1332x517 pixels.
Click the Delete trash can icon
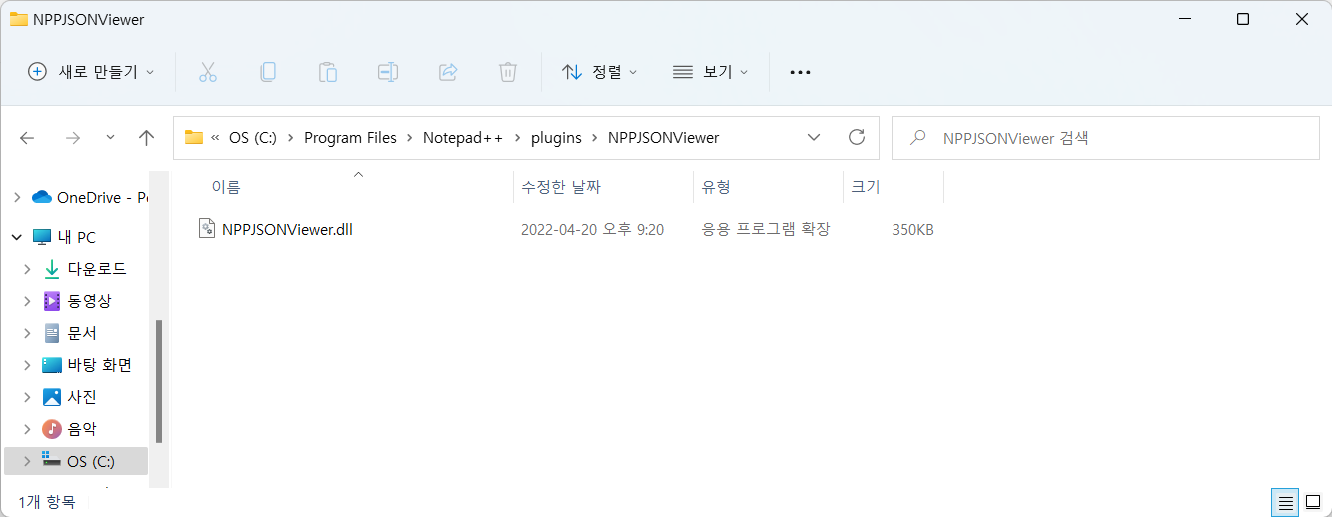[508, 72]
